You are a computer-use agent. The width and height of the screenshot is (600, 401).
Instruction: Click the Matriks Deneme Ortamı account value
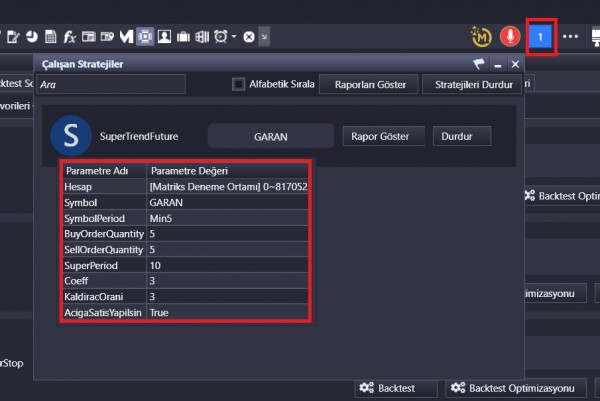coord(228,187)
